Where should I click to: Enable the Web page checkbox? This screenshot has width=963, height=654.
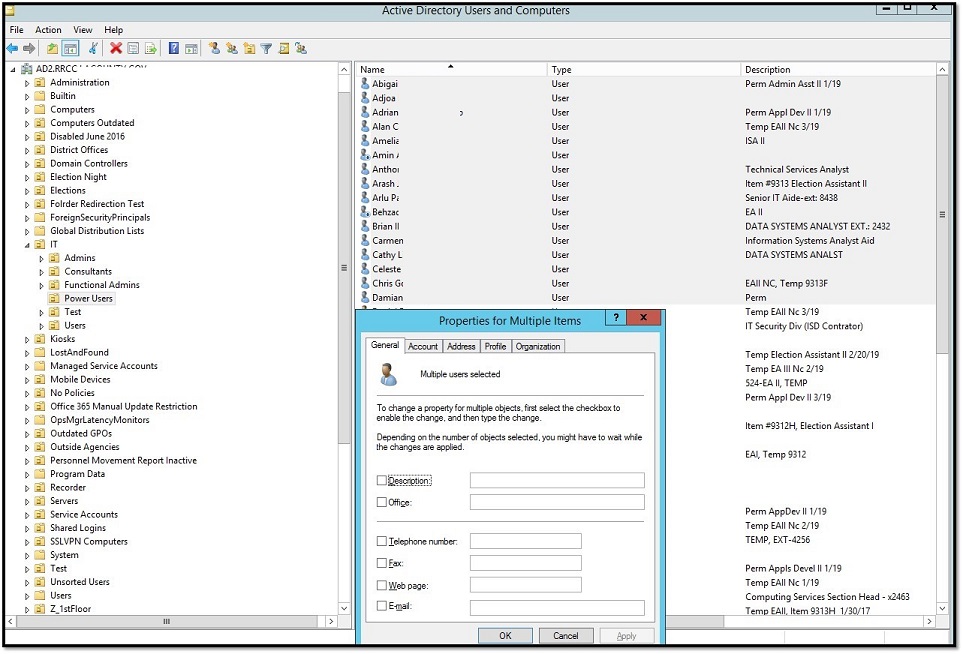coord(381,585)
